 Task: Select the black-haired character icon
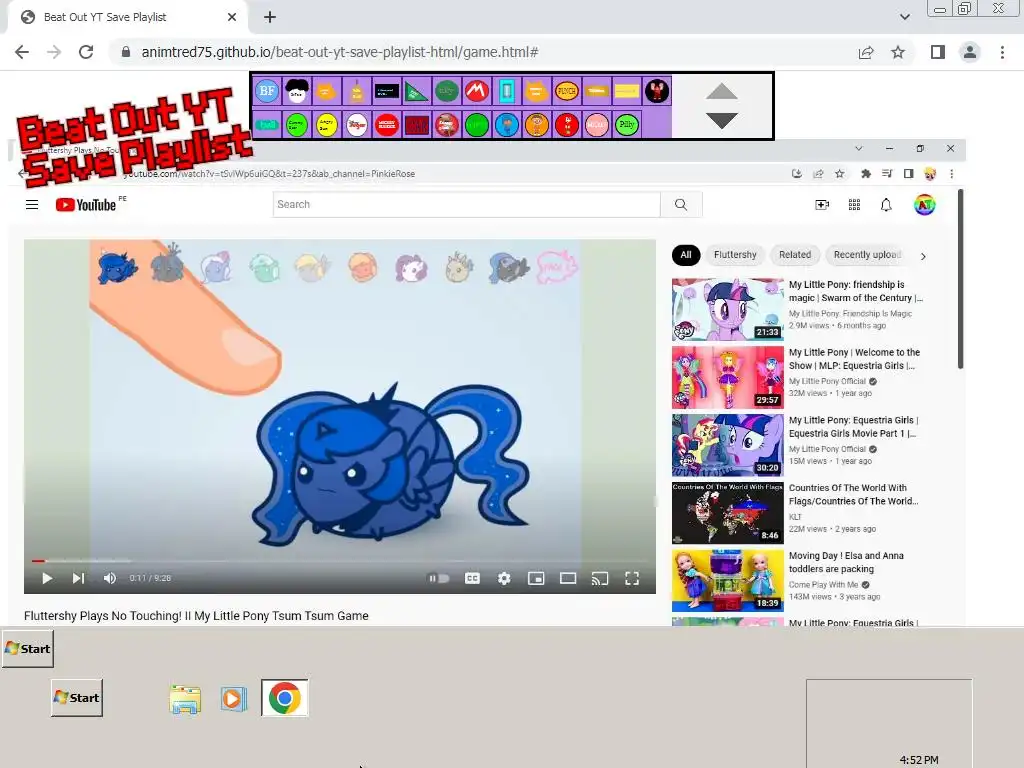[x=297, y=91]
